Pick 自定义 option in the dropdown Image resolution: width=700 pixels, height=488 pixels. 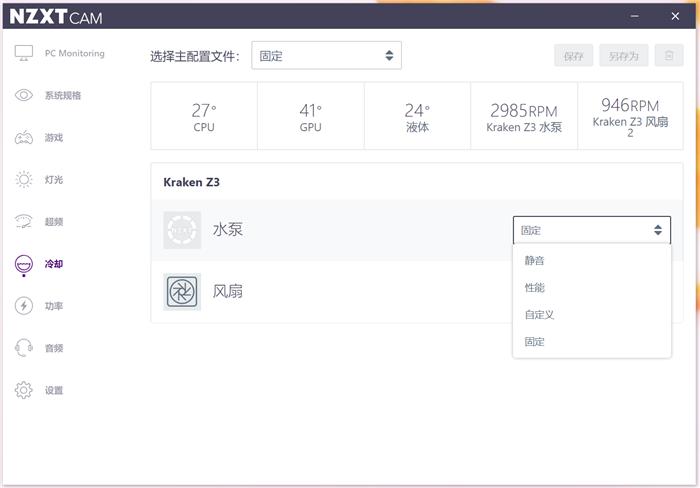click(539, 315)
